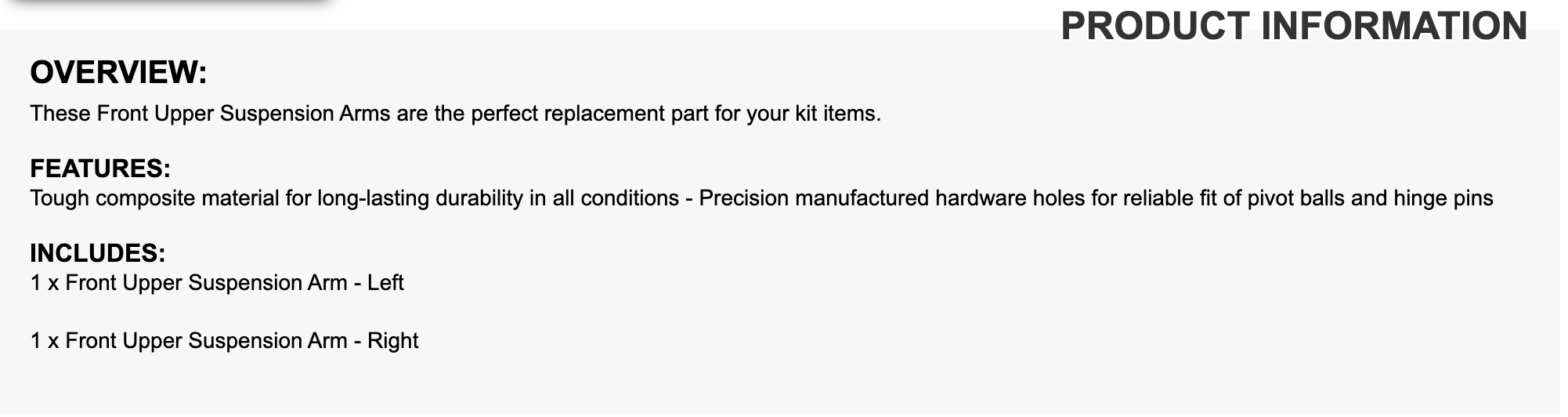Viewport: 1568px width, 417px height.
Task: Click the INCLUDES: section heading
Action: pyautogui.click(x=98, y=253)
